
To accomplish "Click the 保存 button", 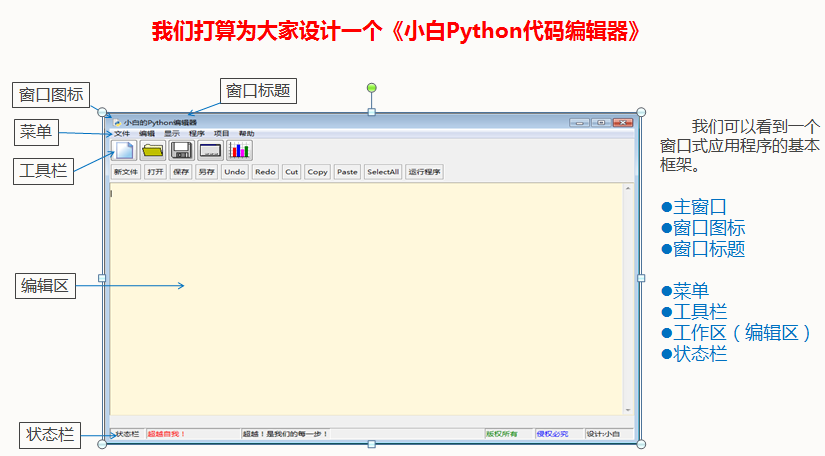I will [x=181, y=172].
